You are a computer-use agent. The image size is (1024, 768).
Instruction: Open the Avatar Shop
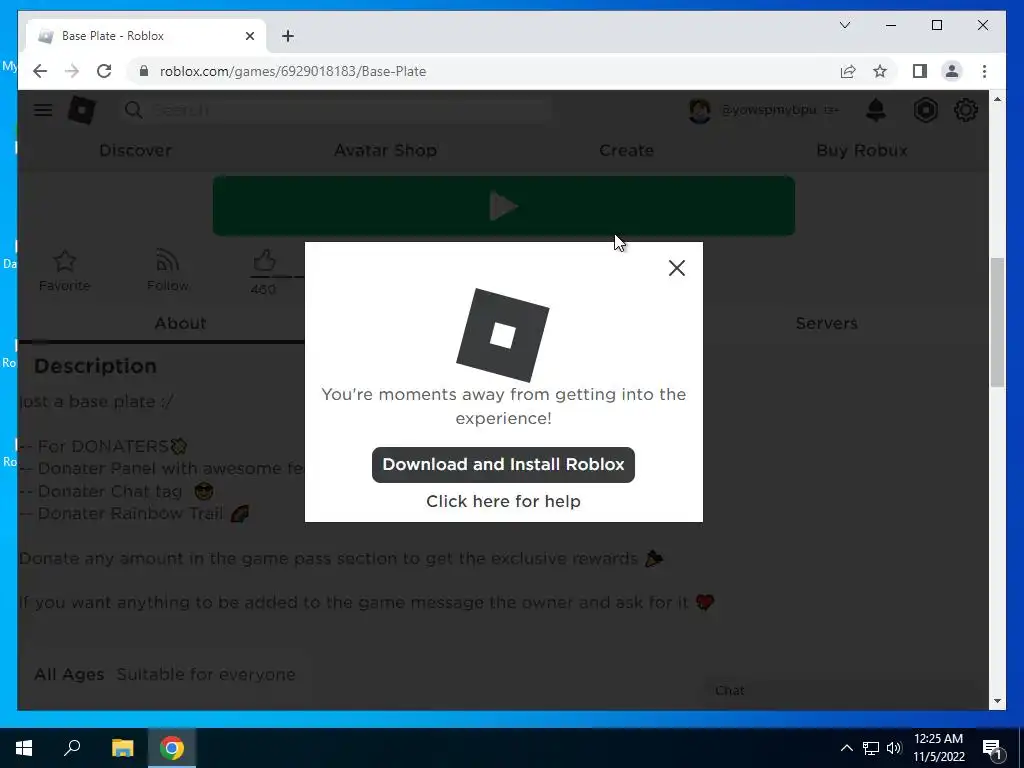(385, 150)
